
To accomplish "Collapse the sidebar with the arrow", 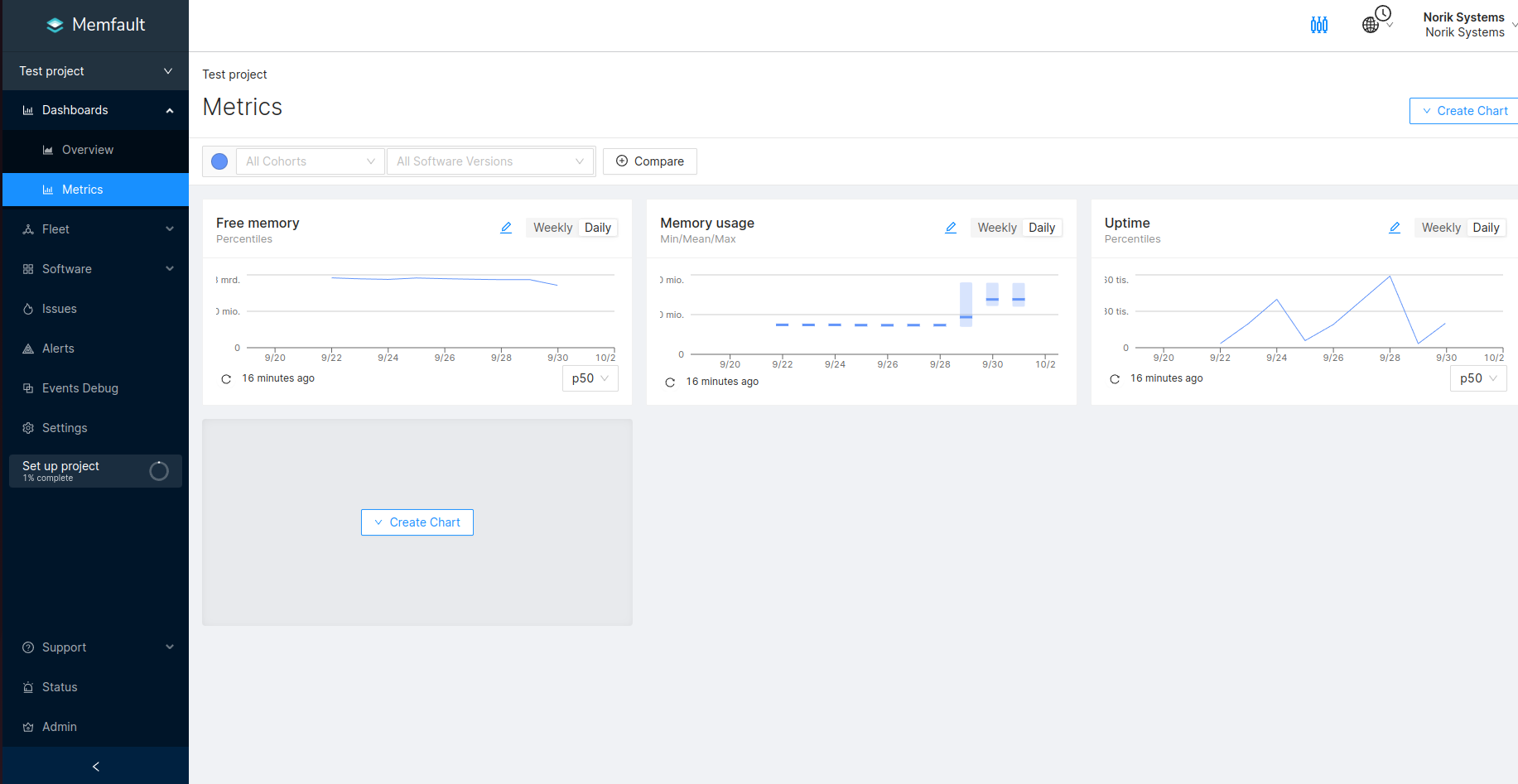I will click(x=96, y=767).
